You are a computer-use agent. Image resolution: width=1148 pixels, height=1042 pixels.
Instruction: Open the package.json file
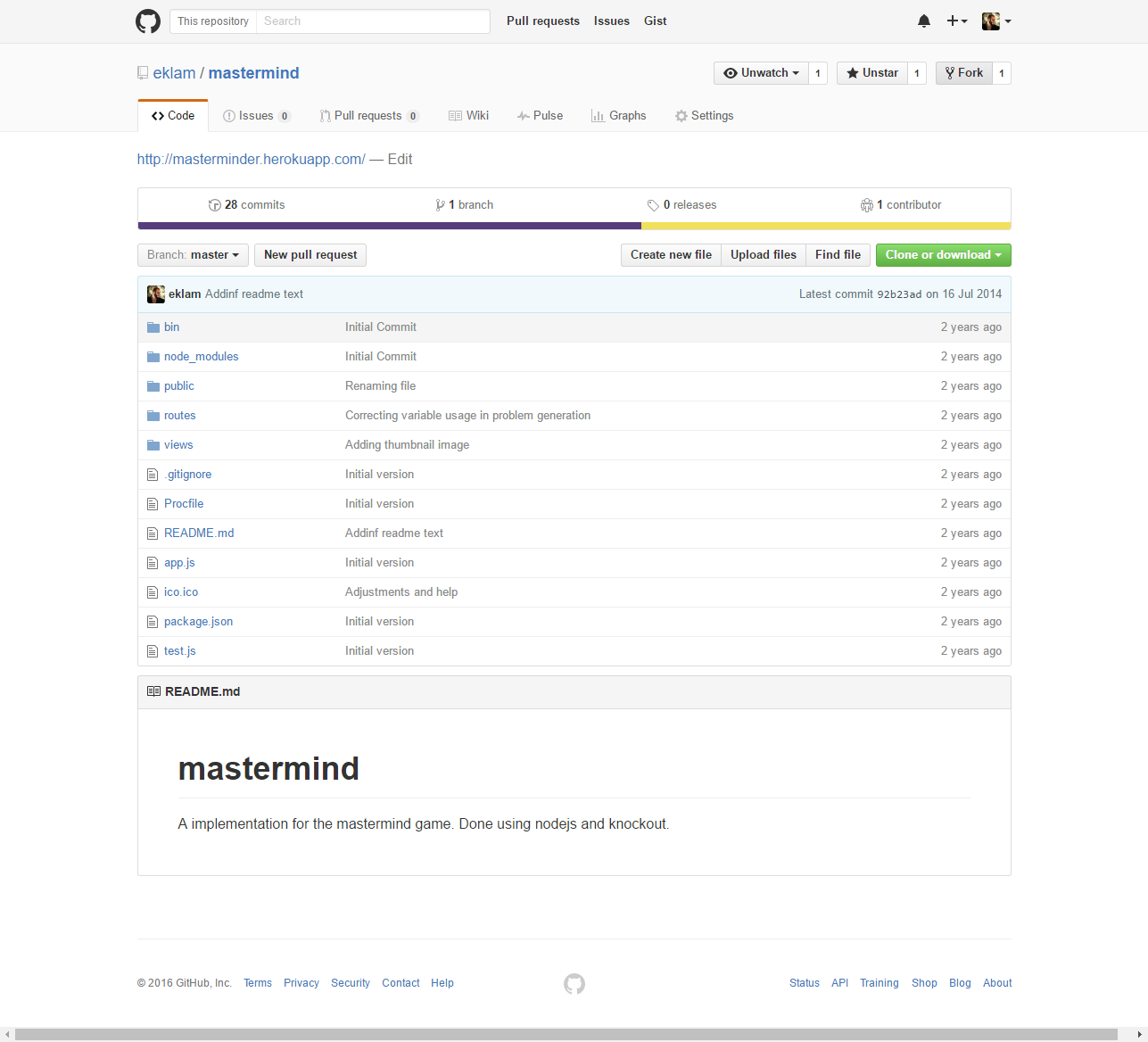coord(198,622)
